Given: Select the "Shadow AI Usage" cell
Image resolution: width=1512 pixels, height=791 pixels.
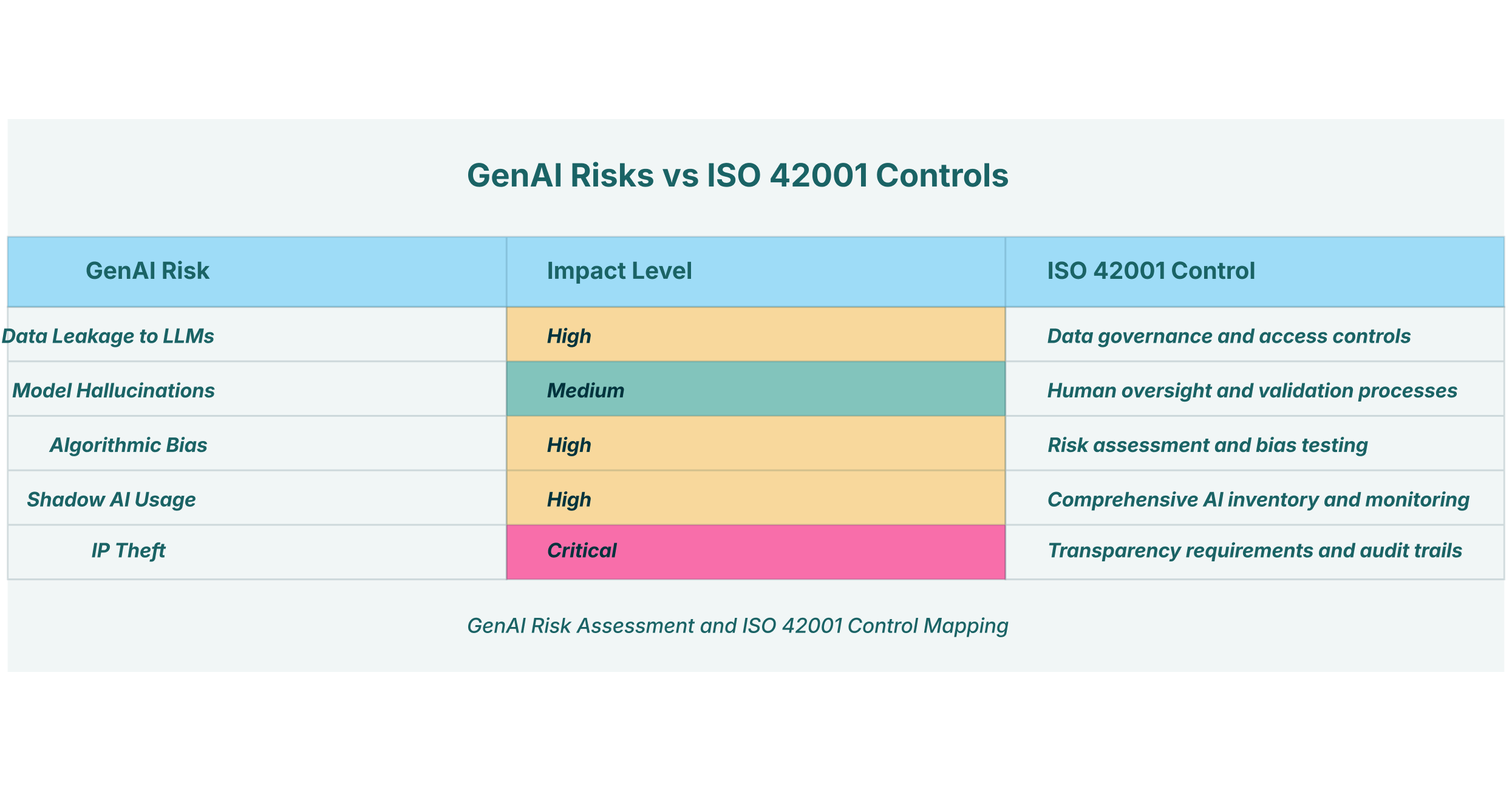Looking at the screenshot, I should (111, 499).
